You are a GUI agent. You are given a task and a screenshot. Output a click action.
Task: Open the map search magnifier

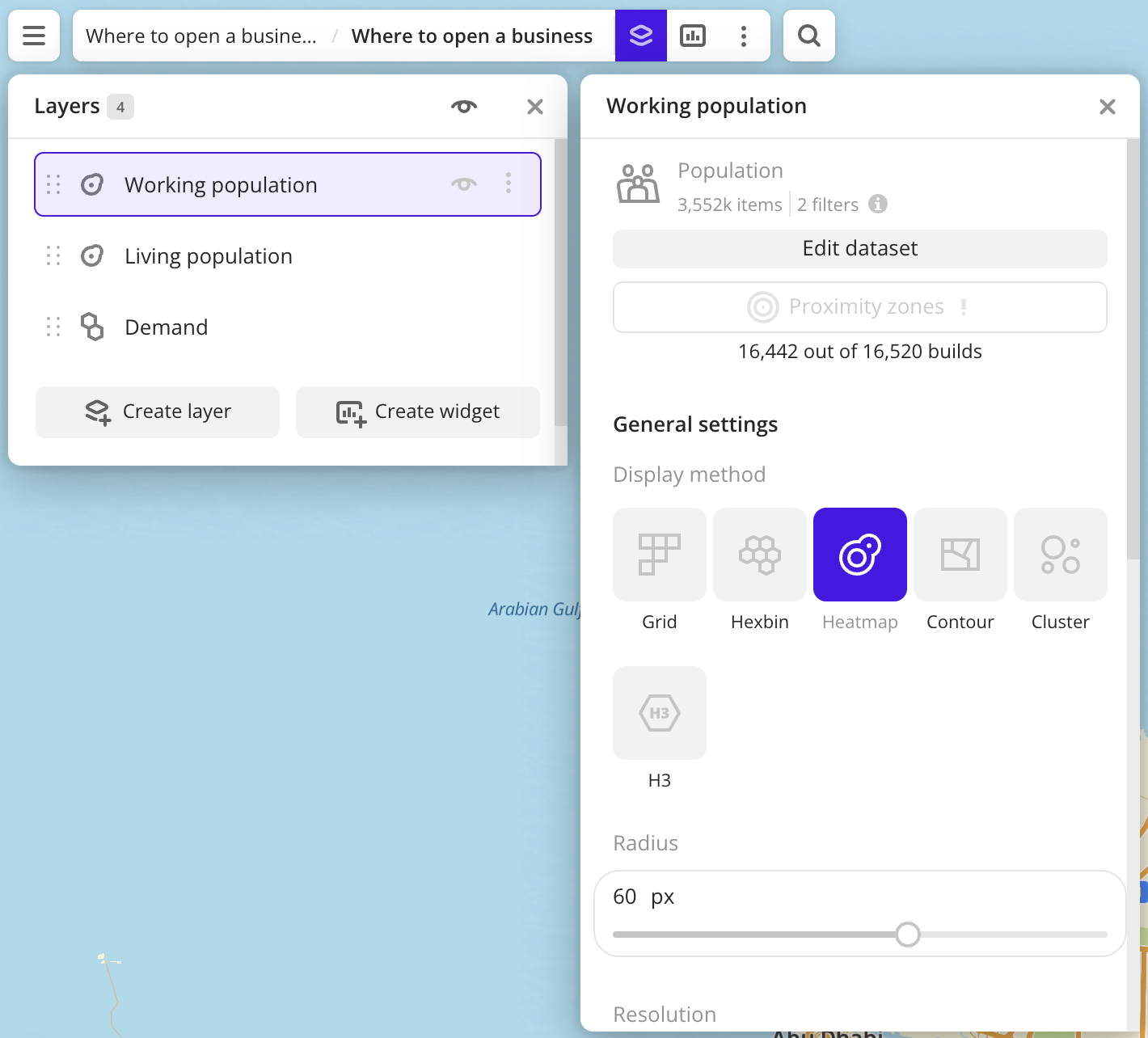pos(808,36)
